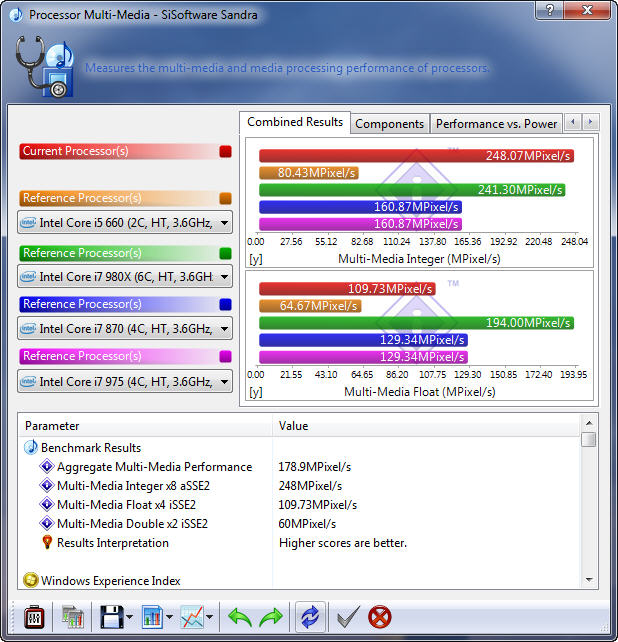Click the add results to rank icon
The width and height of the screenshot is (618, 642).
coord(72,617)
